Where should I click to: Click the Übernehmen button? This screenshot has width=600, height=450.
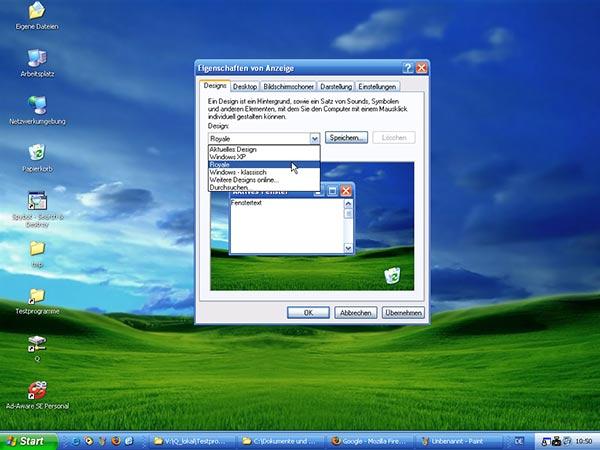tap(403, 313)
